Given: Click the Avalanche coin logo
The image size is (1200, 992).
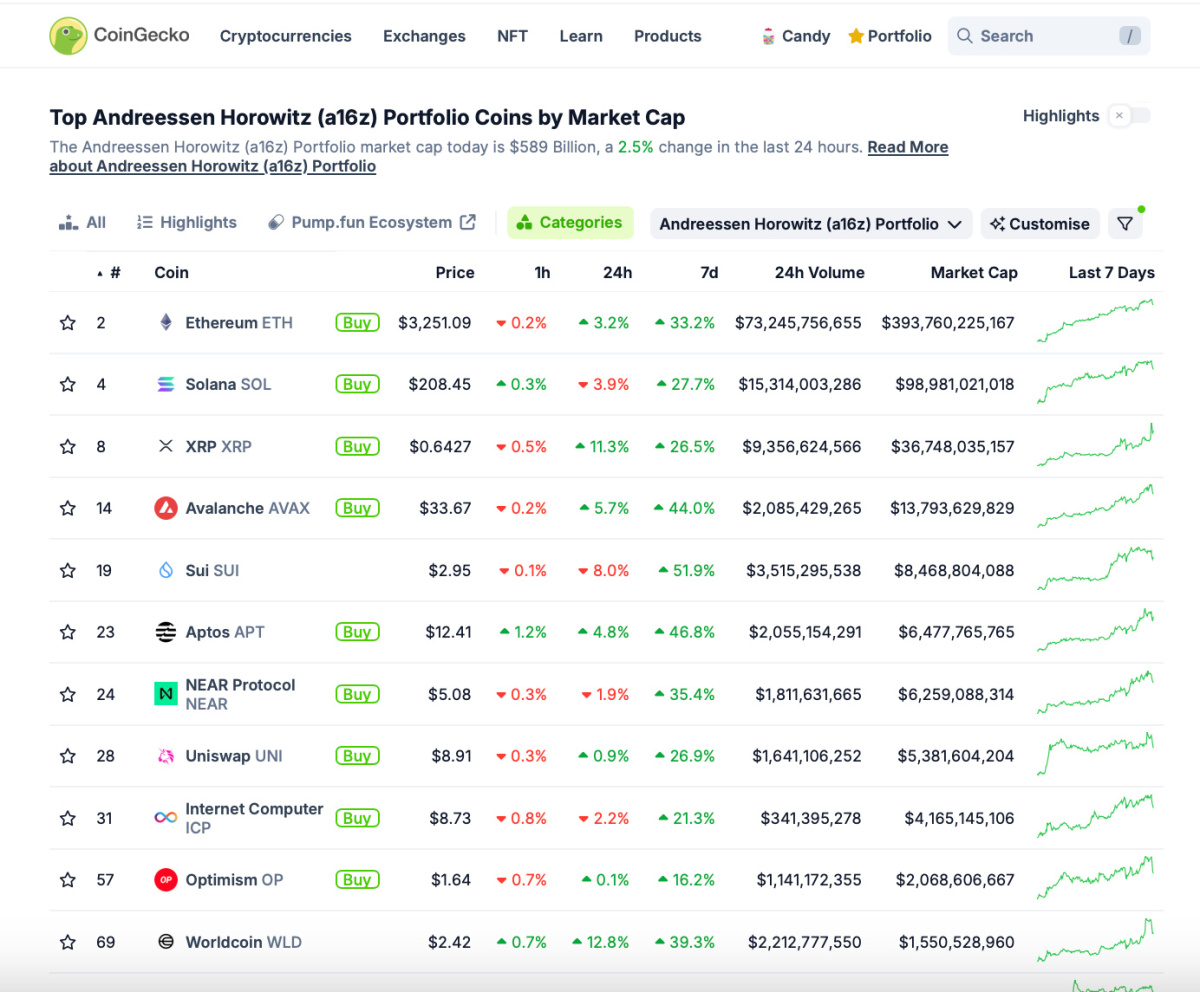Looking at the screenshot, I should coord(166,508).
